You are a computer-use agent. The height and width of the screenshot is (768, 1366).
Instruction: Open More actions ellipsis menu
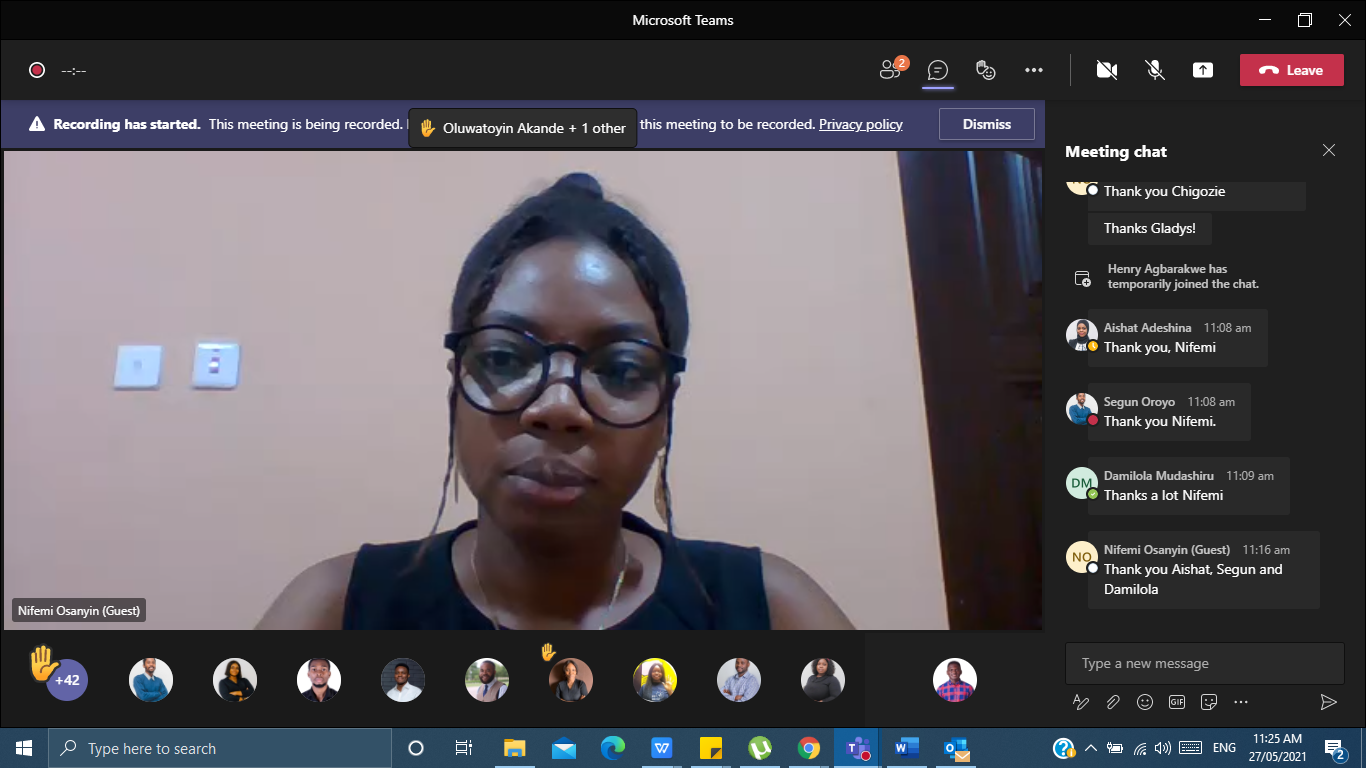click(1034, 70)
